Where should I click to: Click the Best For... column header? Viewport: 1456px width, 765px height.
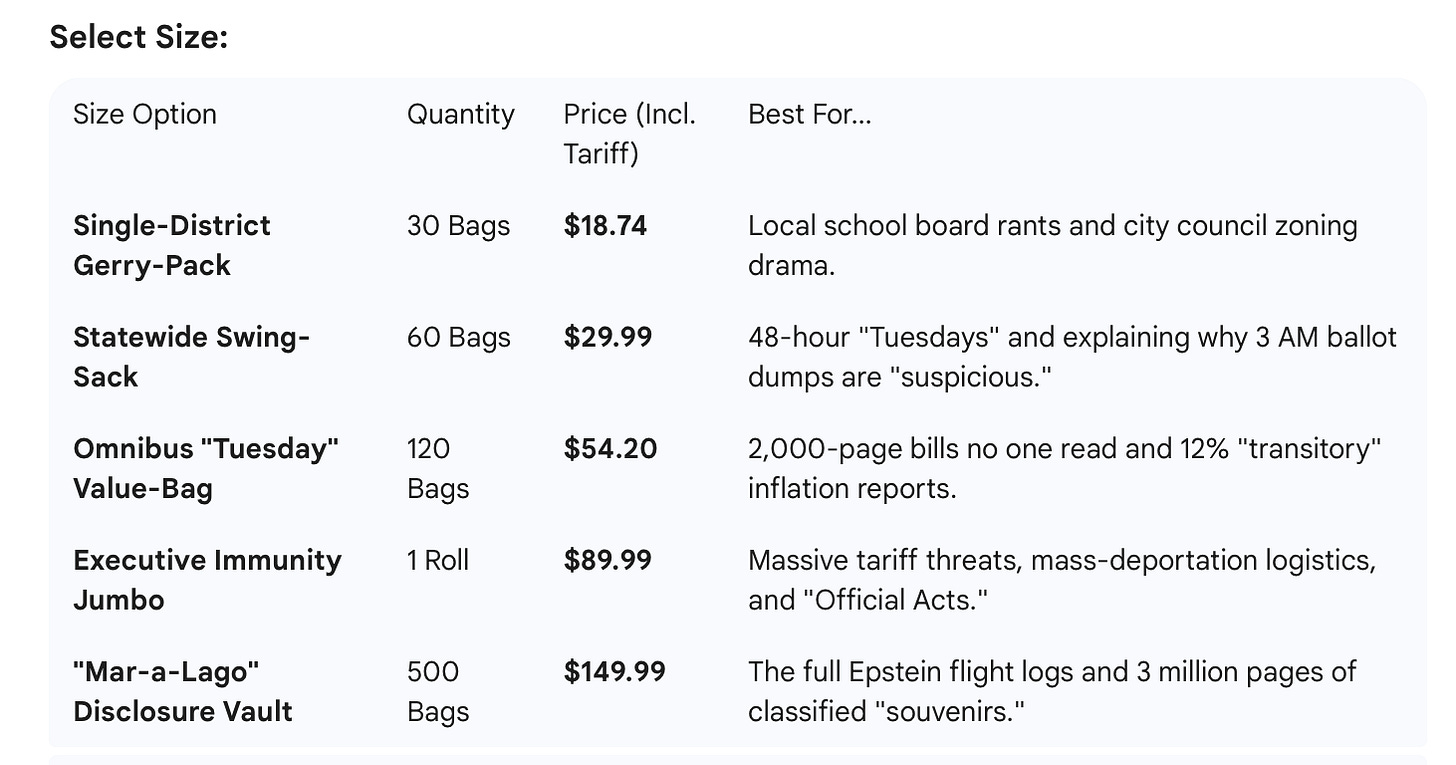pos(810,114)
